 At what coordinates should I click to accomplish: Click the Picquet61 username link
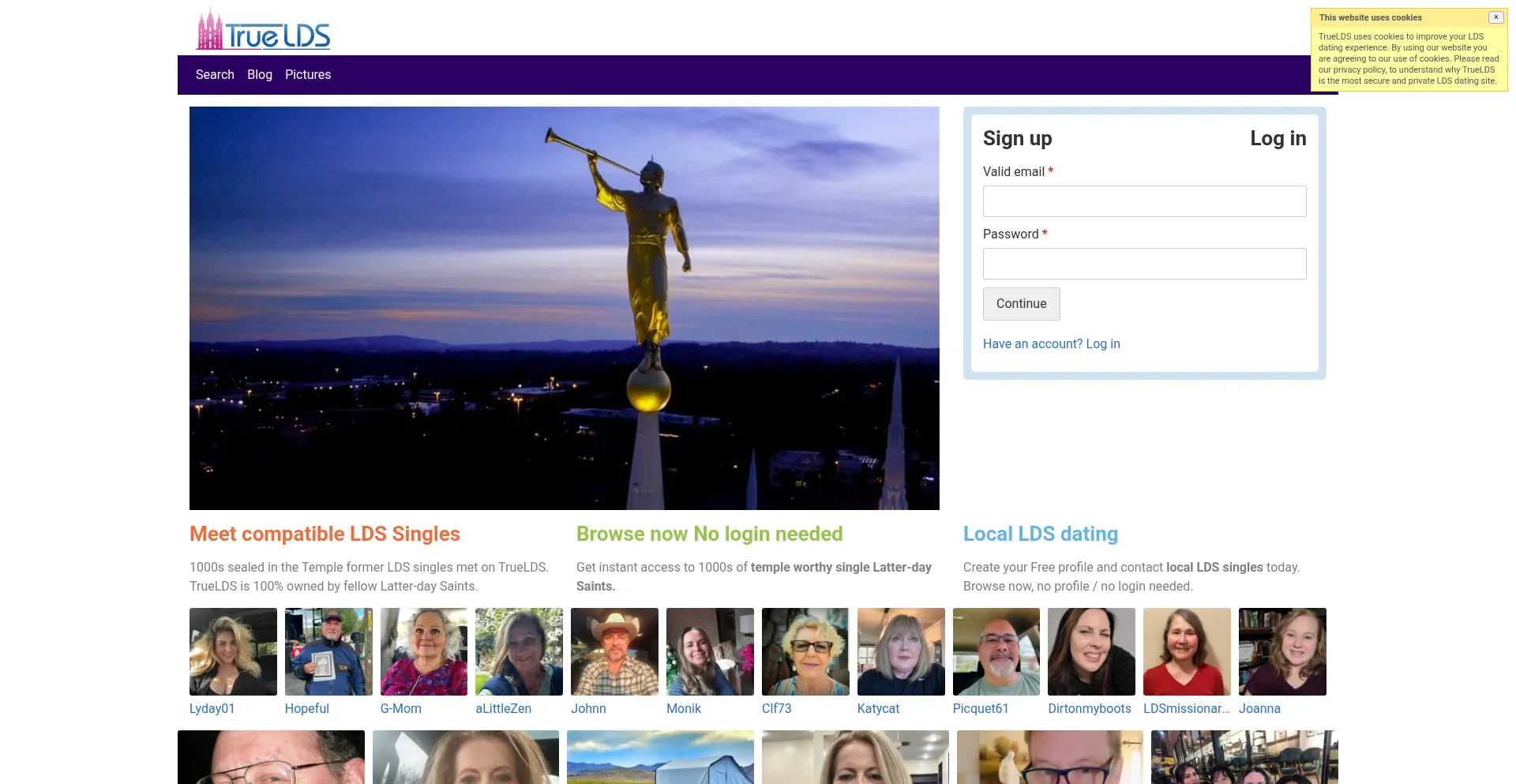(981, 709)
